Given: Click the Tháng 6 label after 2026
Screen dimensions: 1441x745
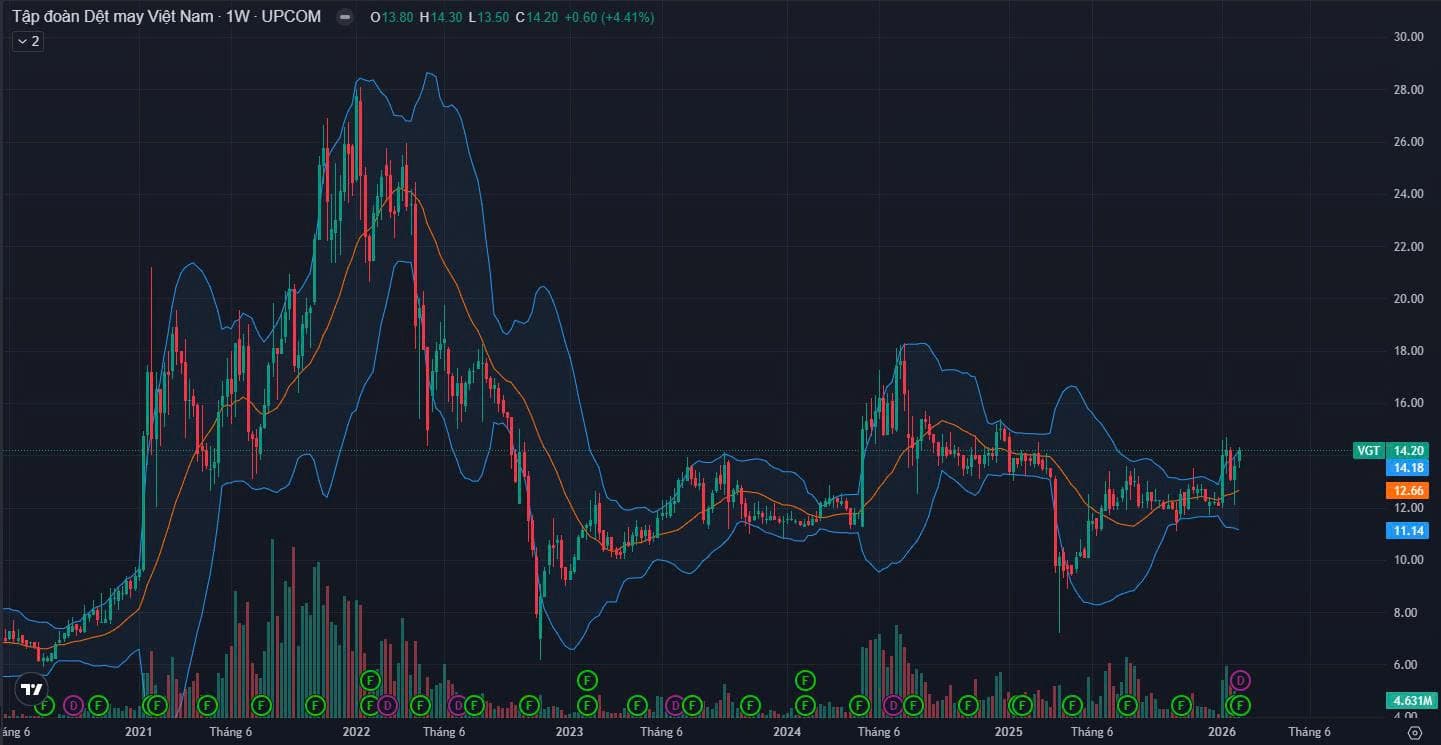Looking at the screenshot, I should point(1309,732).
